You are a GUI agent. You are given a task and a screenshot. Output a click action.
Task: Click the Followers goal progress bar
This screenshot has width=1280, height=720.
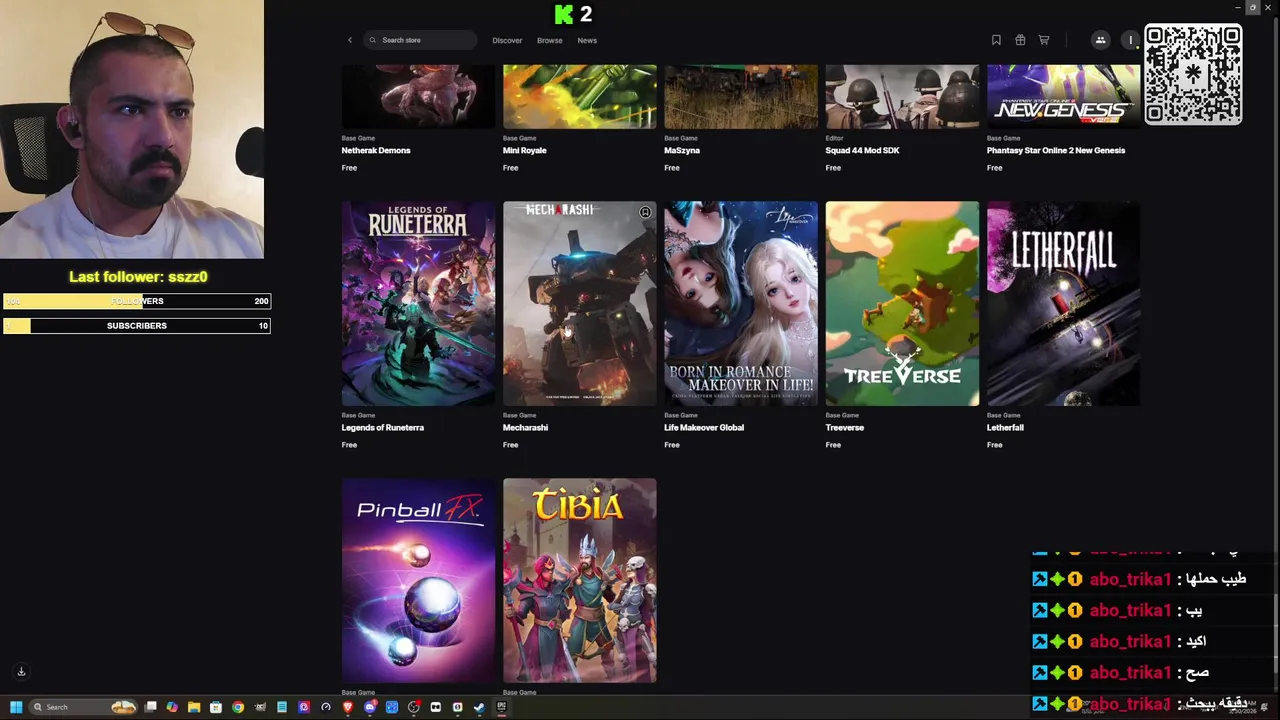click(x=137, y=301)
